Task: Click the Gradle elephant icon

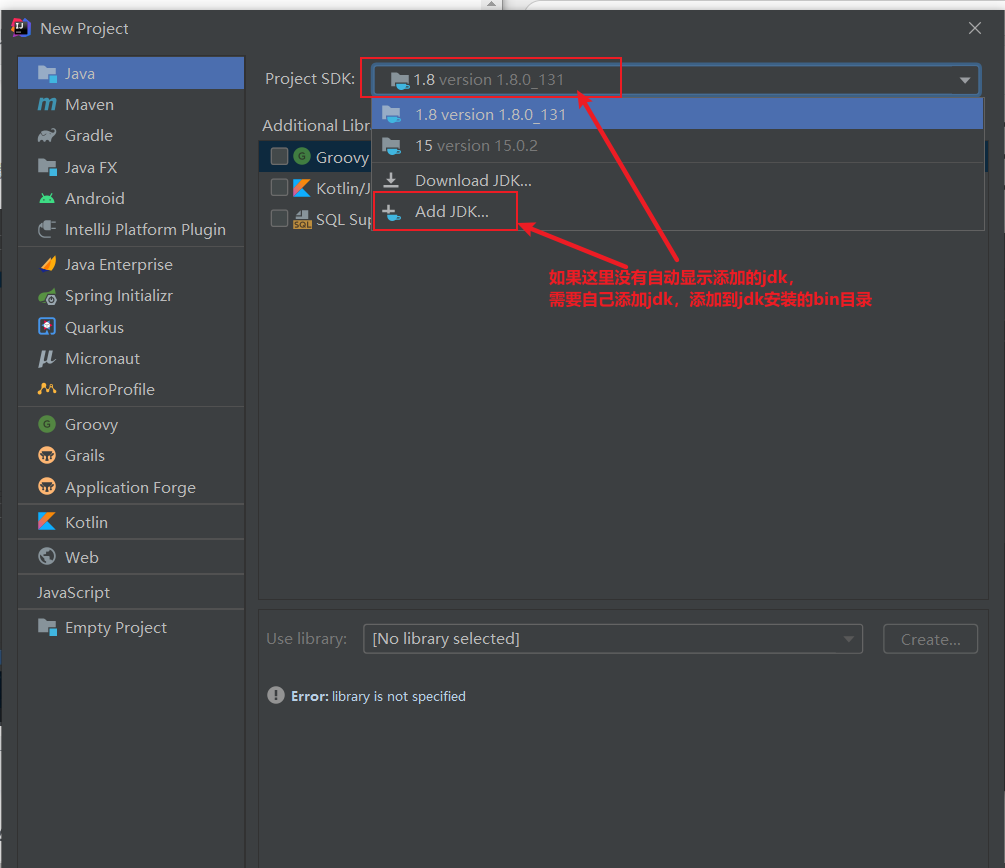Action: [47, 135]
